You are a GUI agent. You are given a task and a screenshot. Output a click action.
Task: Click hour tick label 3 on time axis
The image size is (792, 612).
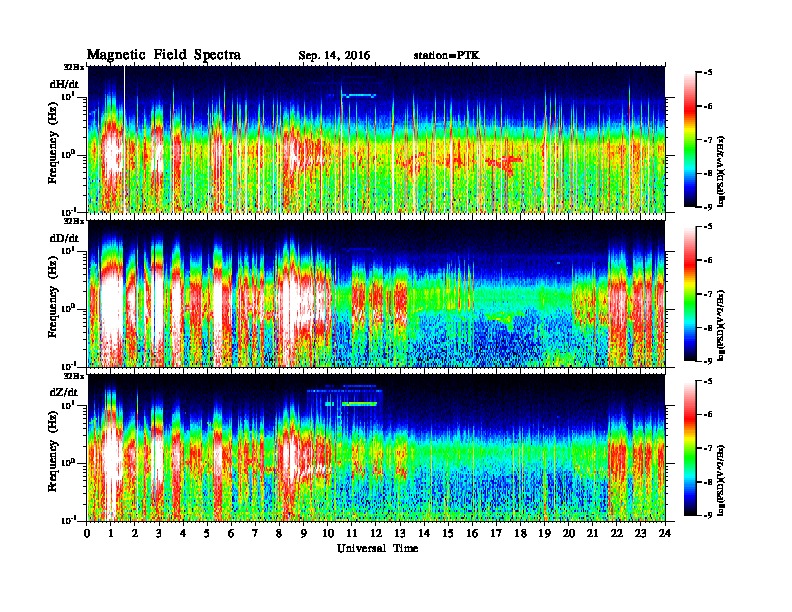tap(159, 533)
